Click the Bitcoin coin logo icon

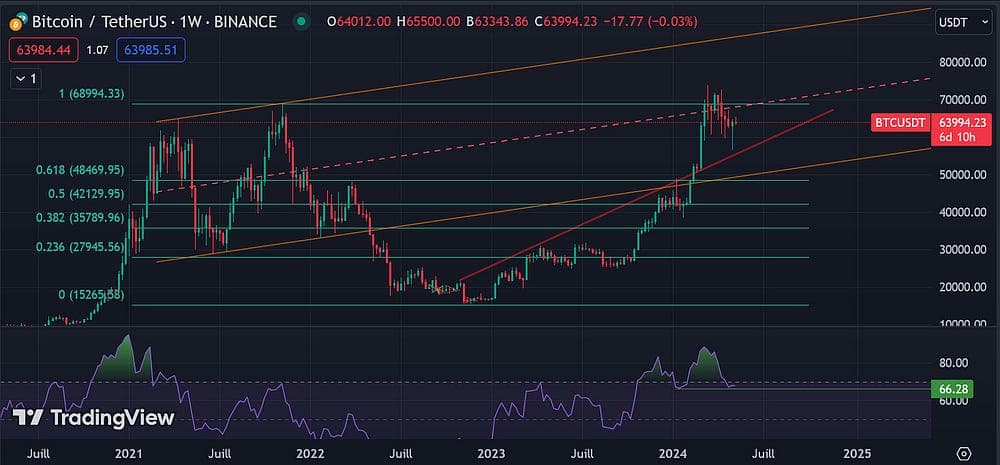pos(17,23)
